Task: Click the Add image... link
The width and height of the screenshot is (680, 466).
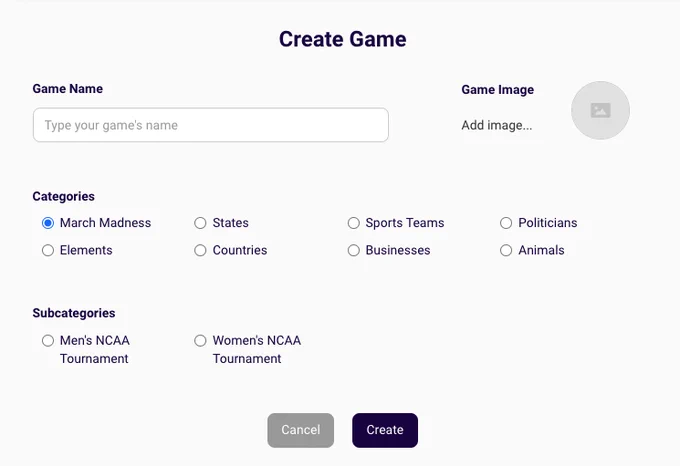Action: click(x=497, y=125)
